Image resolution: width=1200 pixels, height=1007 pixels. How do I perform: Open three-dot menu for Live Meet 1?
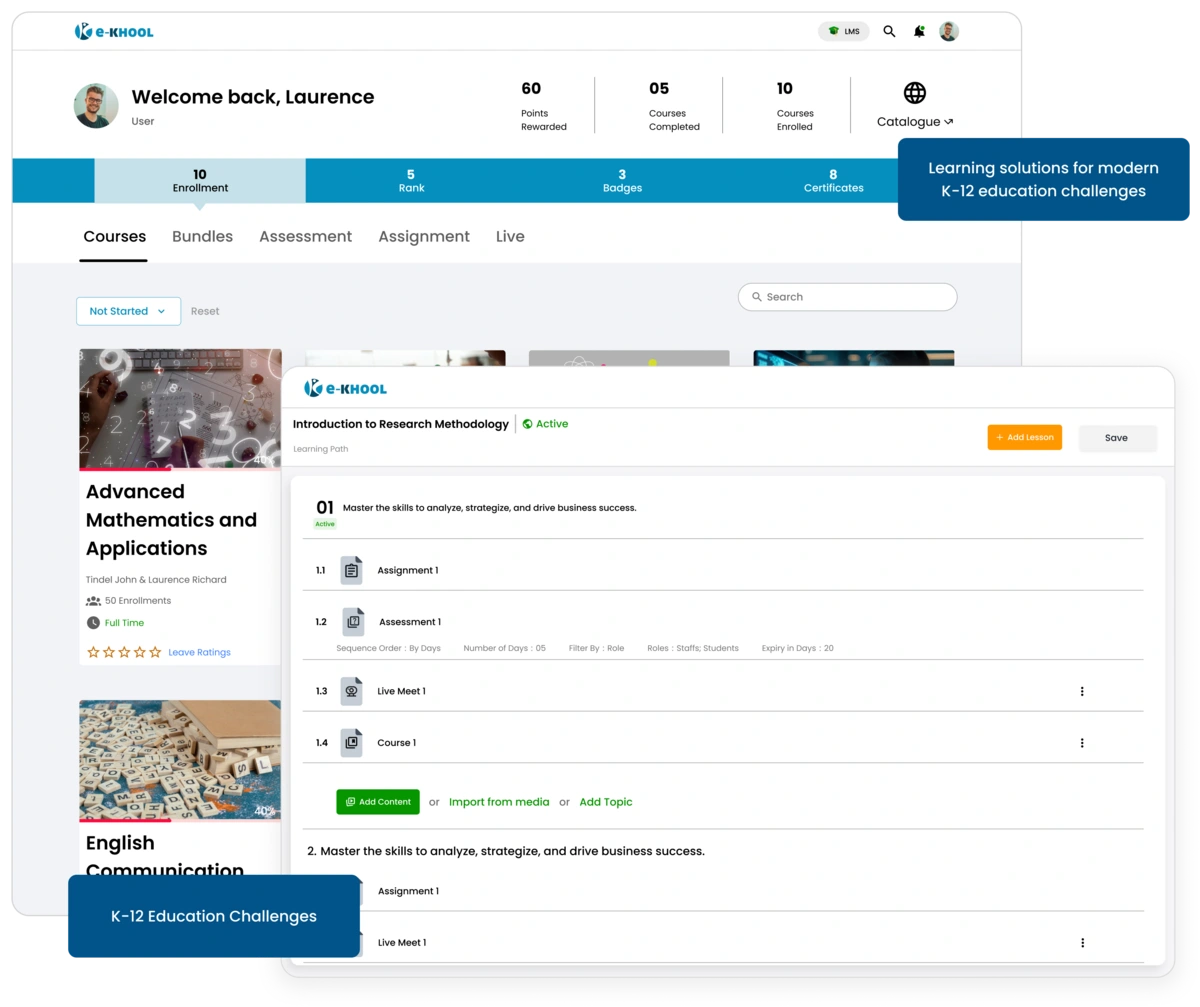1081,691
